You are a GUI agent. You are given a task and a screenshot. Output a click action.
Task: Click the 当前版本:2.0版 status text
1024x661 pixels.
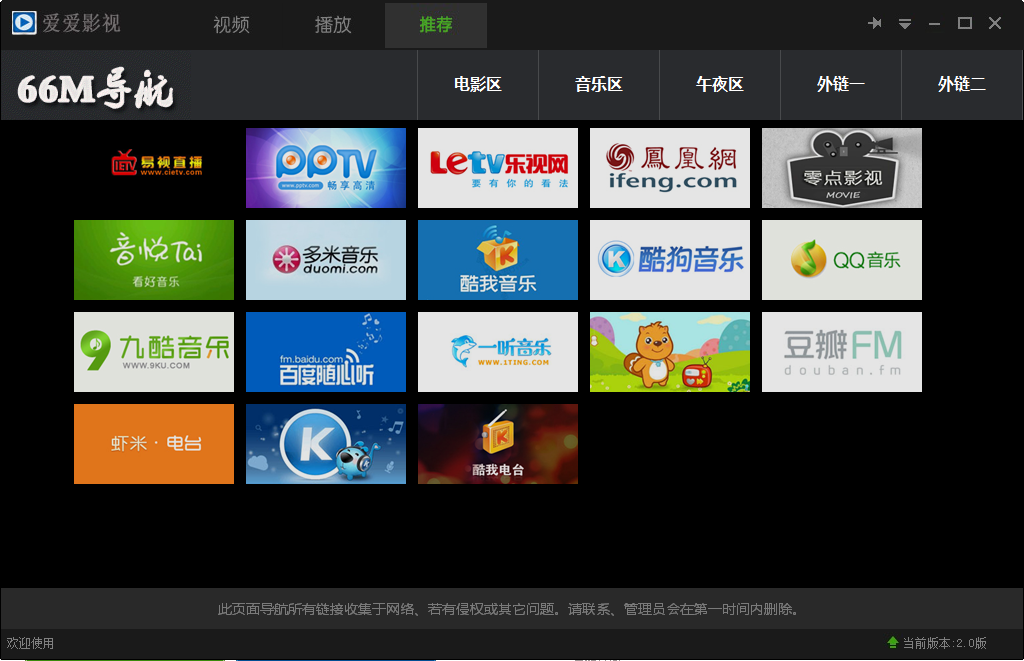point(944,643)
